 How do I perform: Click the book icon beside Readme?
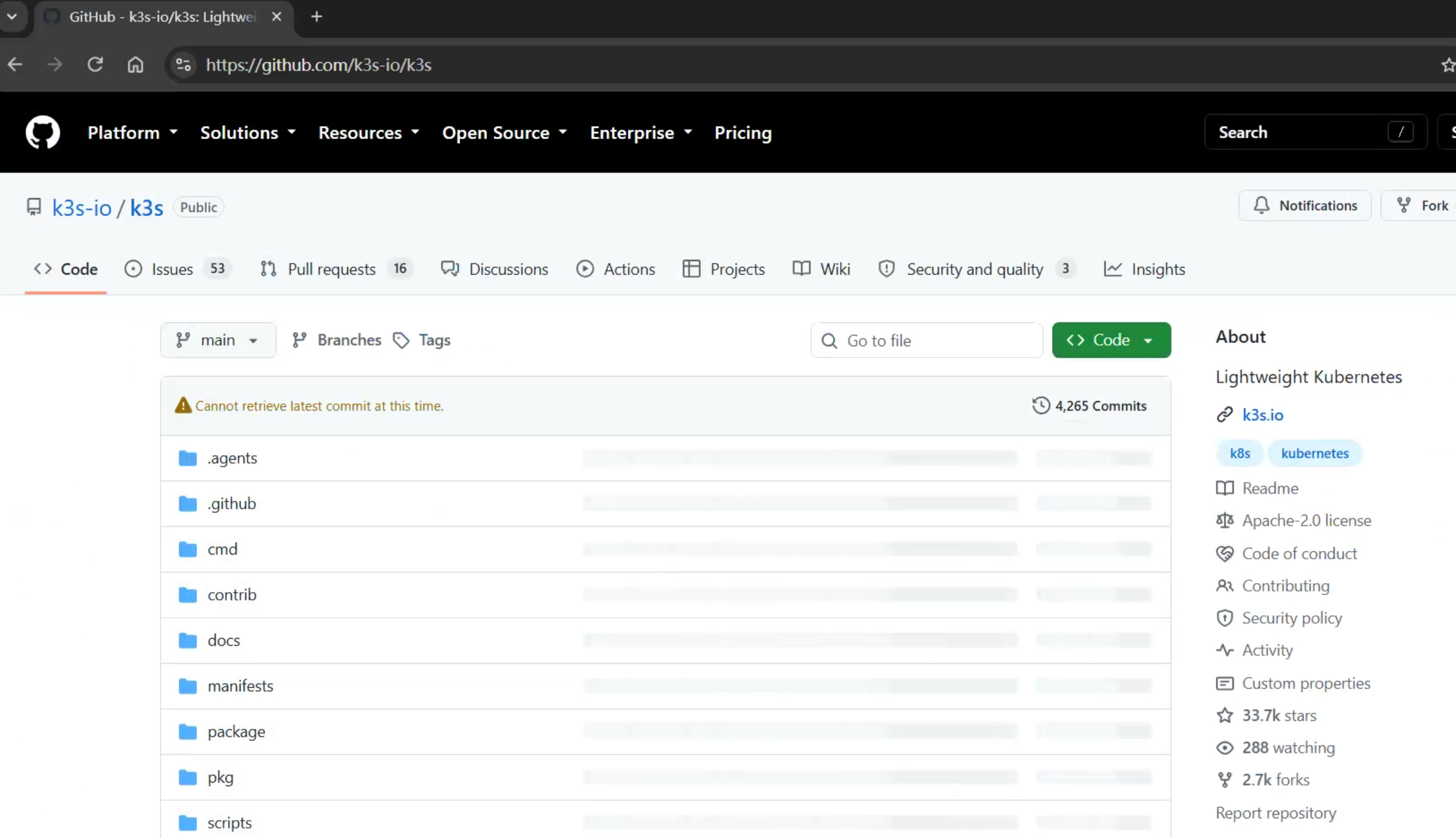pyautogui.click(x=1224, y=488)
